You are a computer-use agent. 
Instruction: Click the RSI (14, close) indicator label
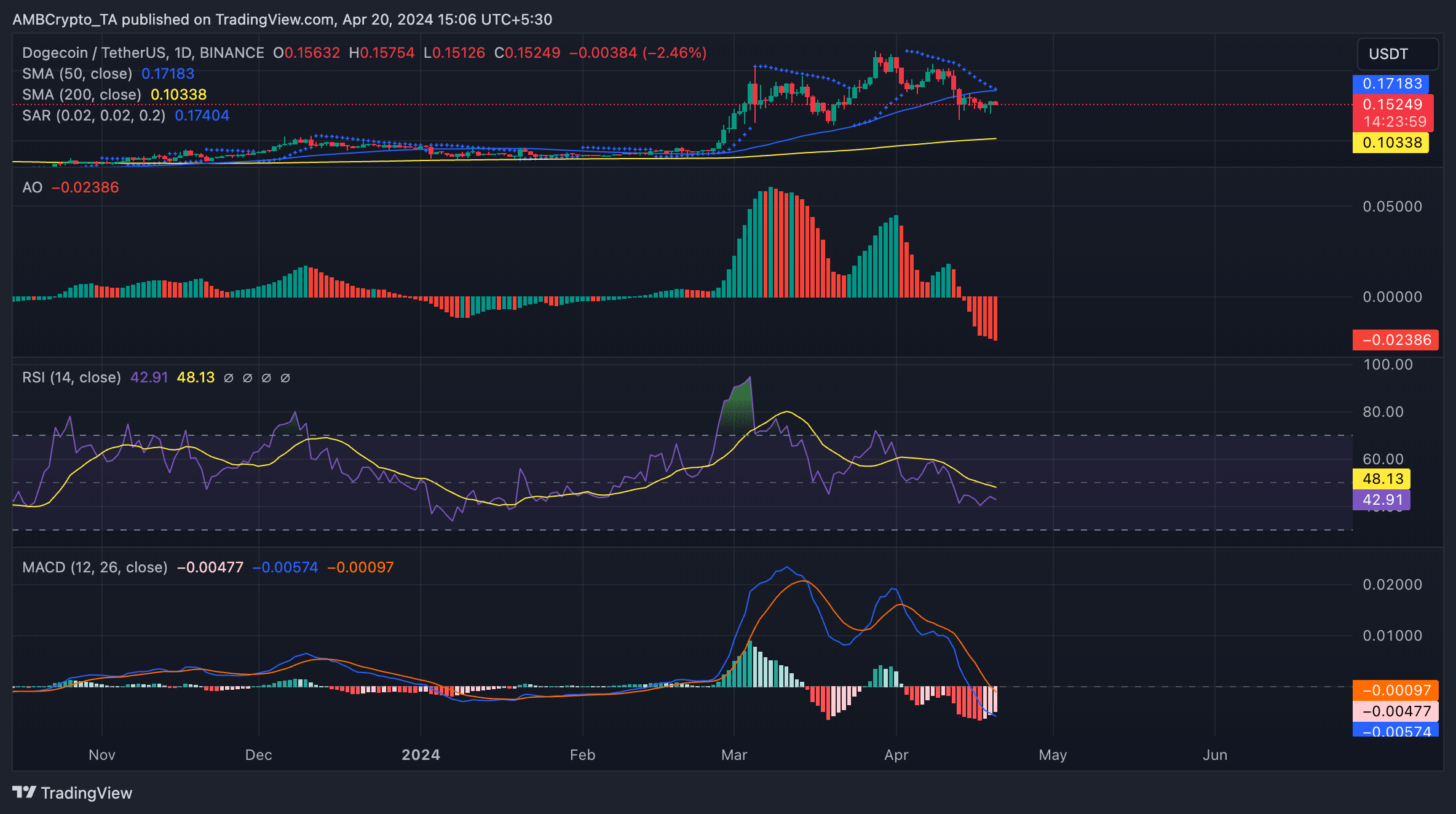point(72,377)
